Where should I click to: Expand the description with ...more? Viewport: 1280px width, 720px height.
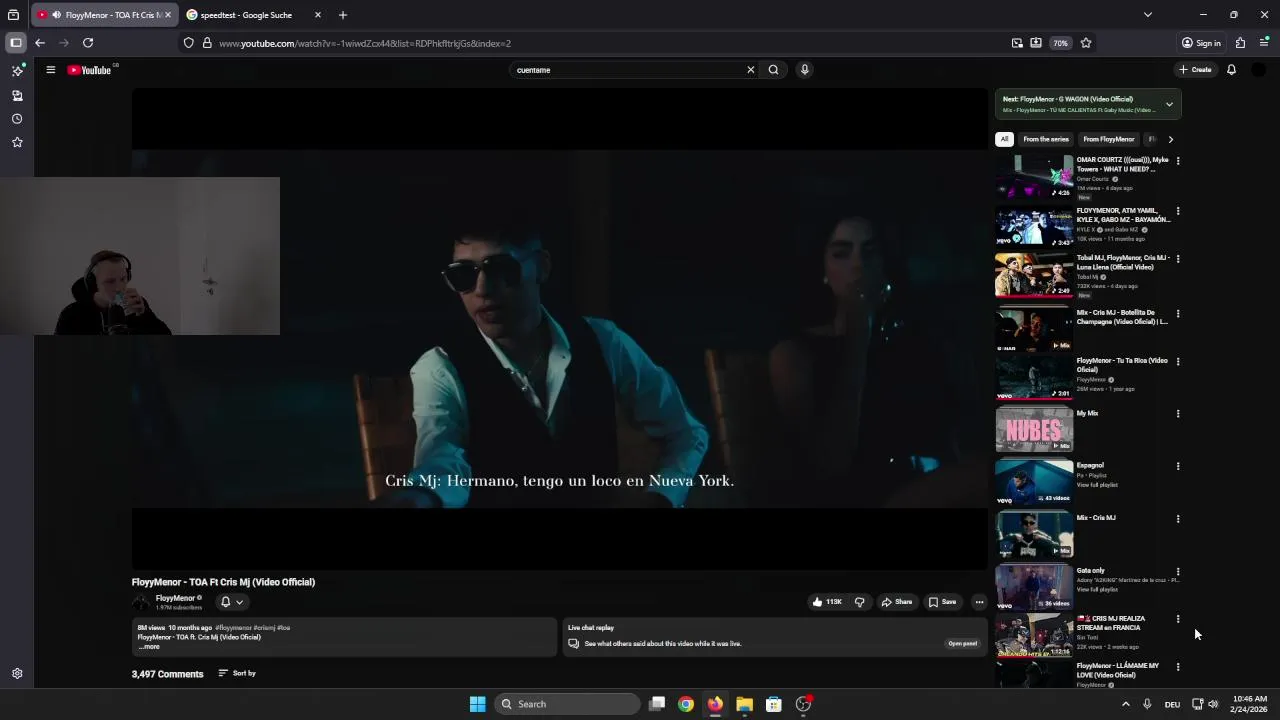(x=149, y=647)
